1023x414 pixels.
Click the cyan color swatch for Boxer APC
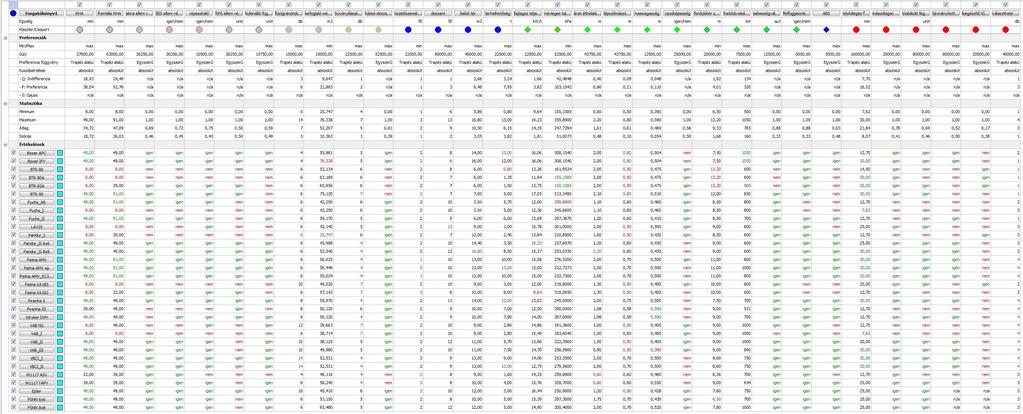point(60,153)
